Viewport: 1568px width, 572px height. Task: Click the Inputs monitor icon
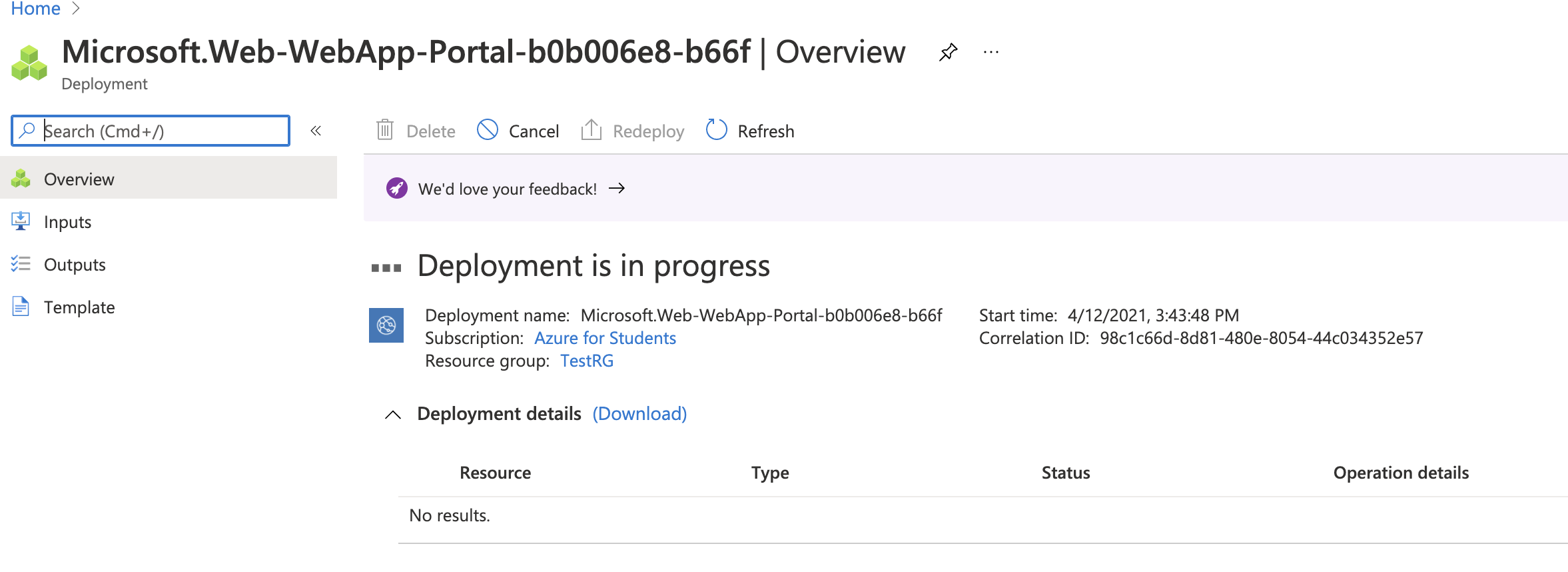tap(21, 221)
